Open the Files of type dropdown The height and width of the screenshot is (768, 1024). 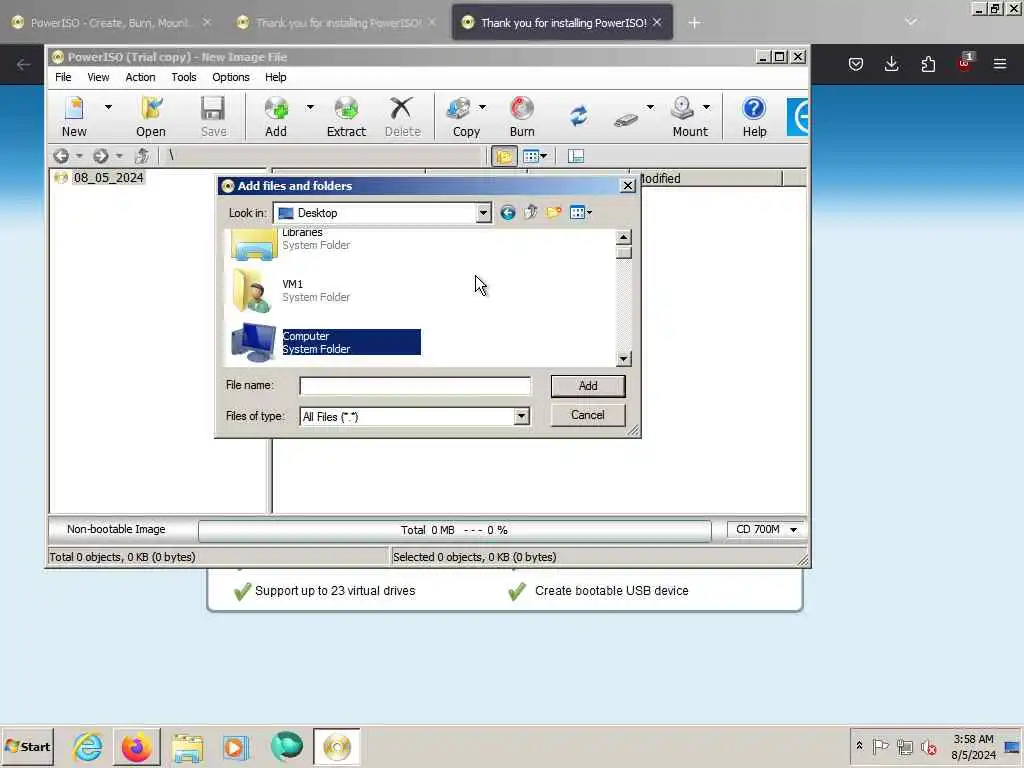pyautogui.click(x=520, y=417)
